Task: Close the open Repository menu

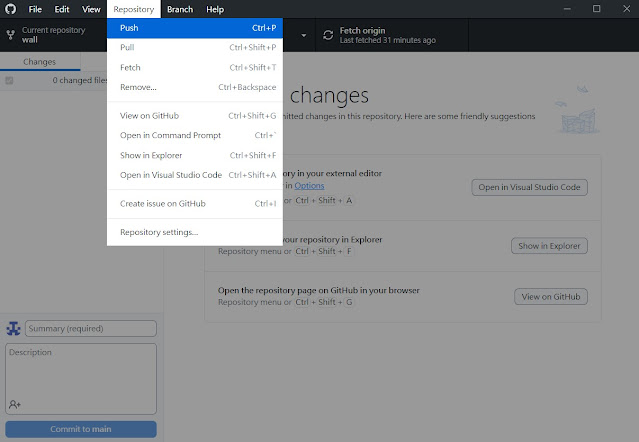Action: [x=134, y=9]
